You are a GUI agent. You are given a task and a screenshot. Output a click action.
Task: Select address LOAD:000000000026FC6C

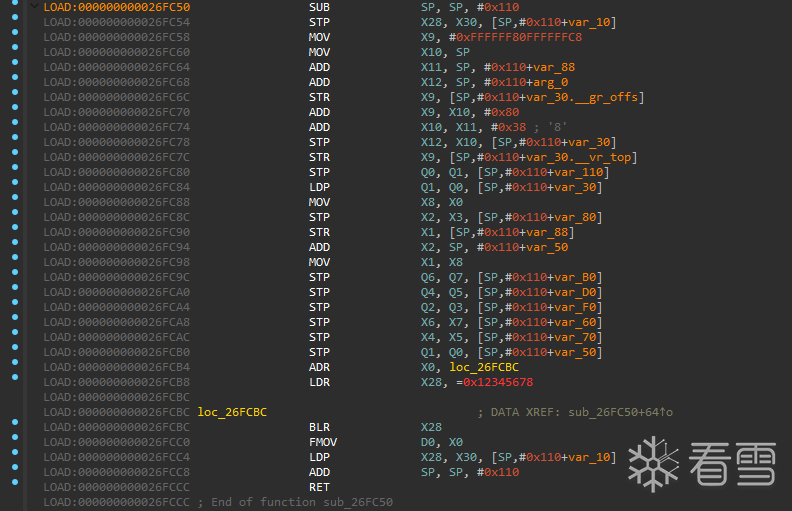[x=117, y=97]
